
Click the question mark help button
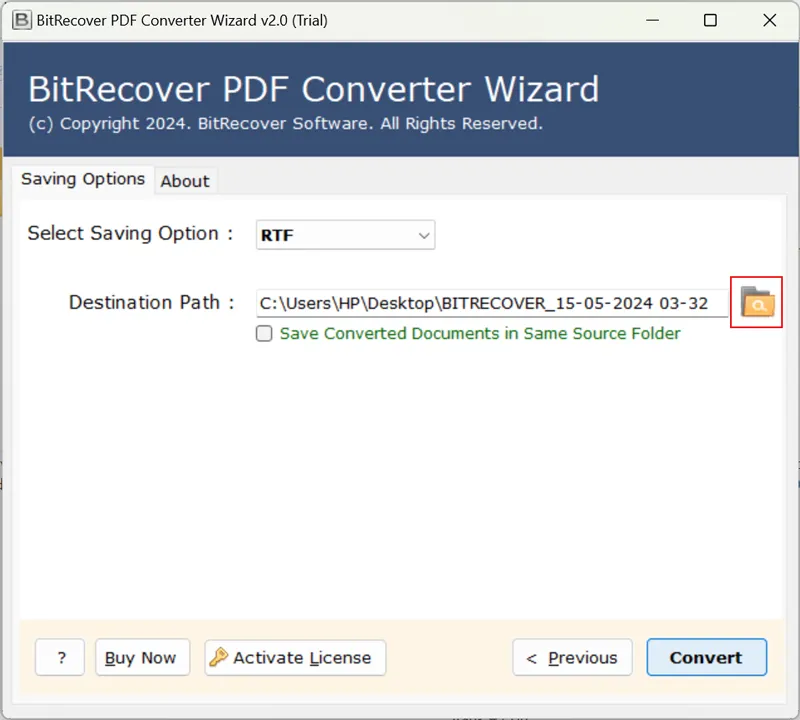click(x=60, y=657)
